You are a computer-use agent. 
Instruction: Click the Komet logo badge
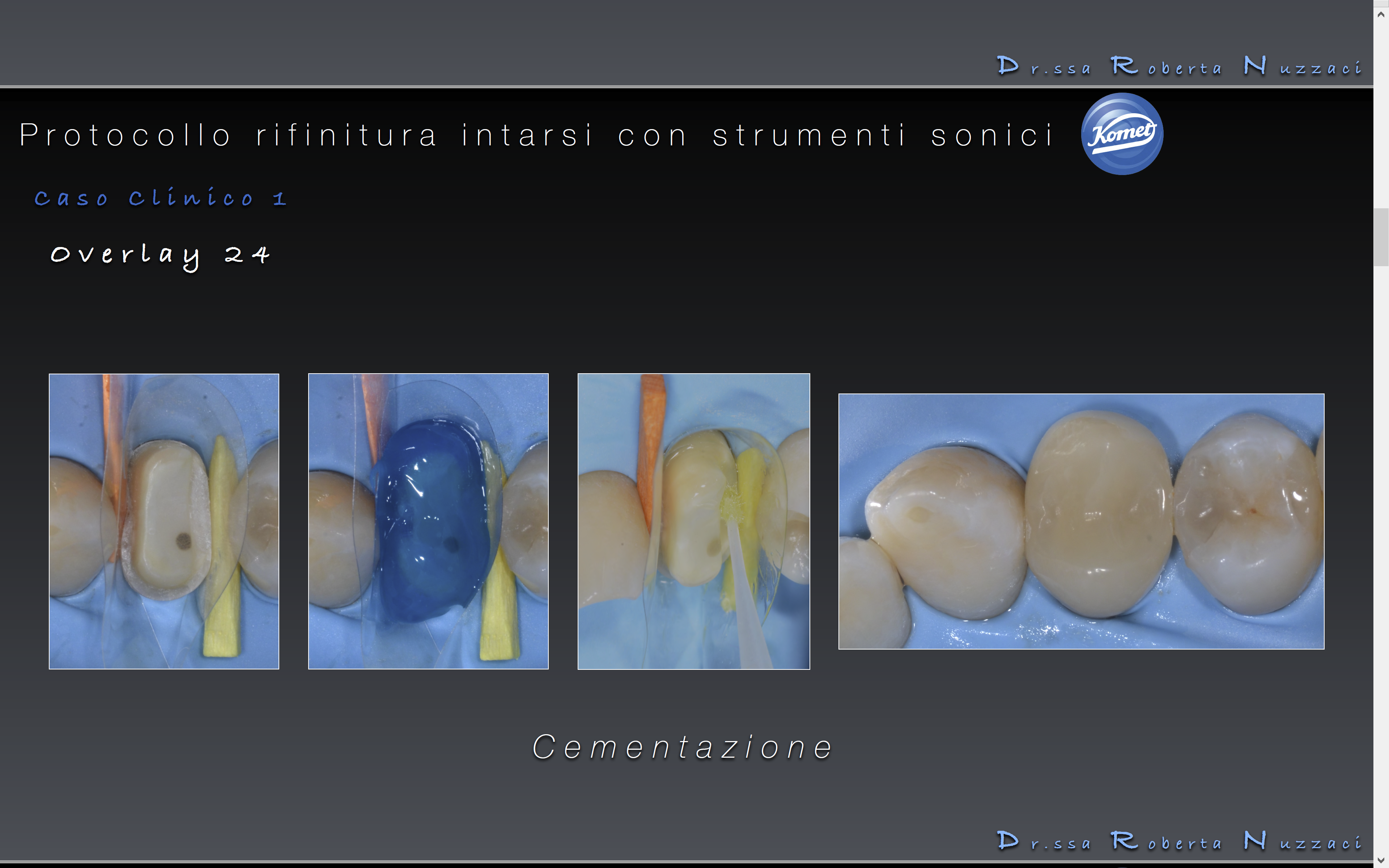point(1122,134)
